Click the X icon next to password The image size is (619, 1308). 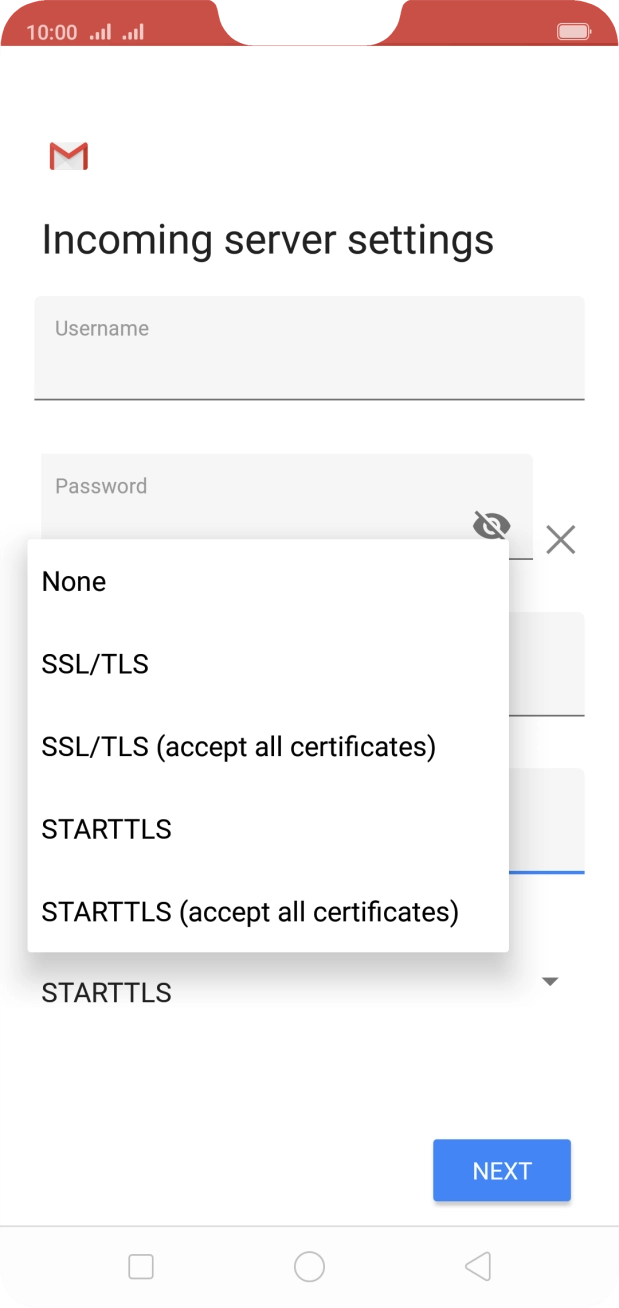point(560,539)
